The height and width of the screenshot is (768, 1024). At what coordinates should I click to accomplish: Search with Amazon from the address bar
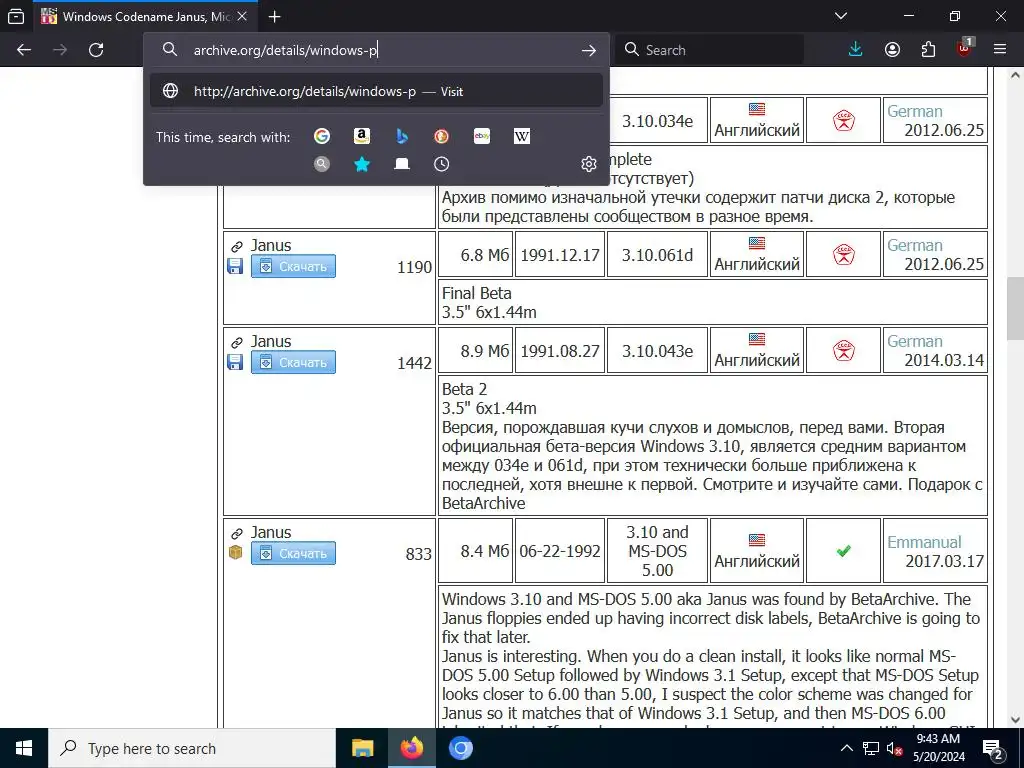point(362,136)
